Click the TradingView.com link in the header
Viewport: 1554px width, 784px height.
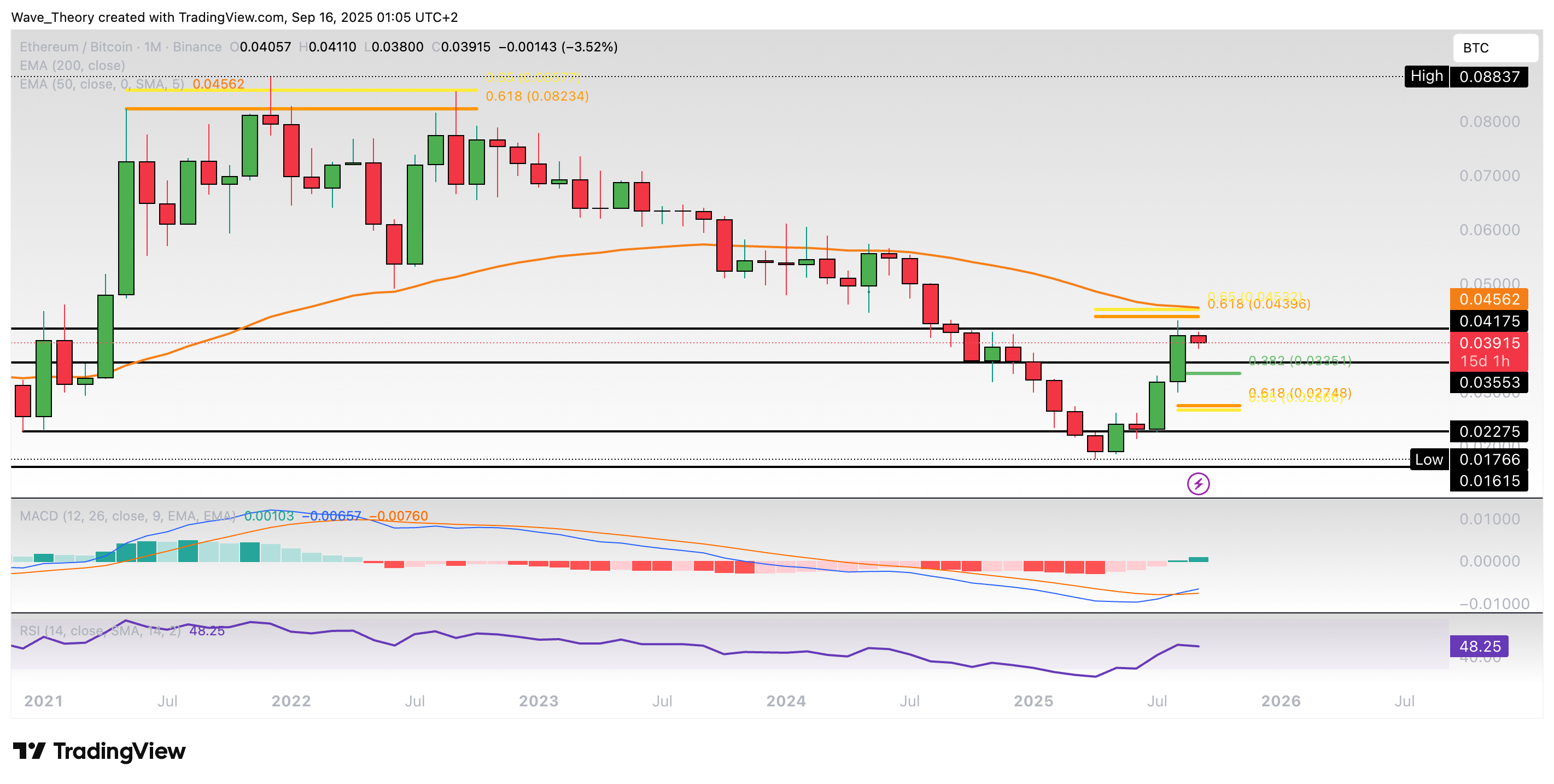coord(229,17)
